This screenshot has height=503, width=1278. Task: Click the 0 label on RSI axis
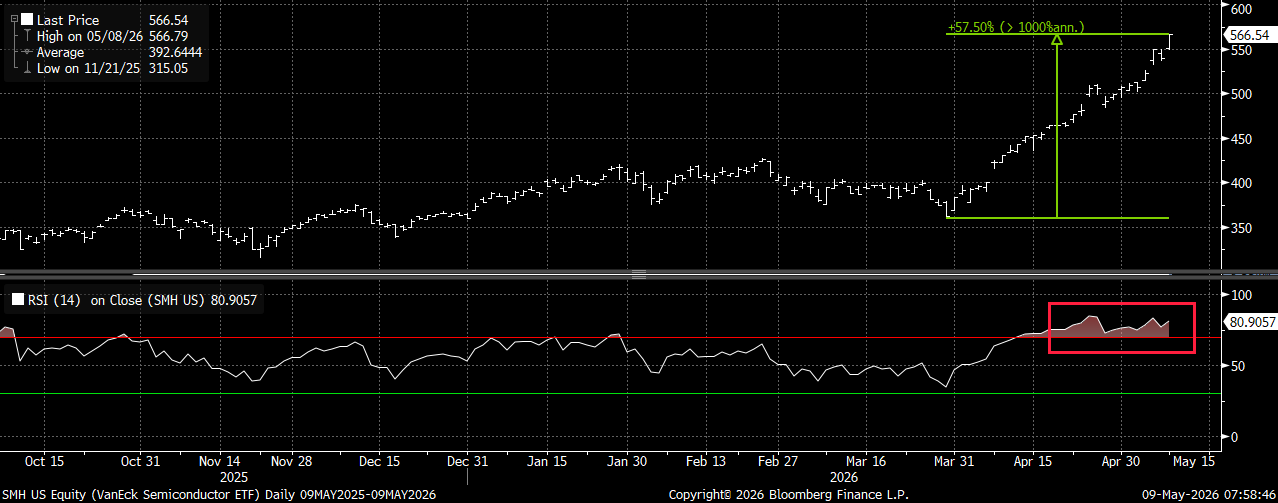click(1234, 437)
